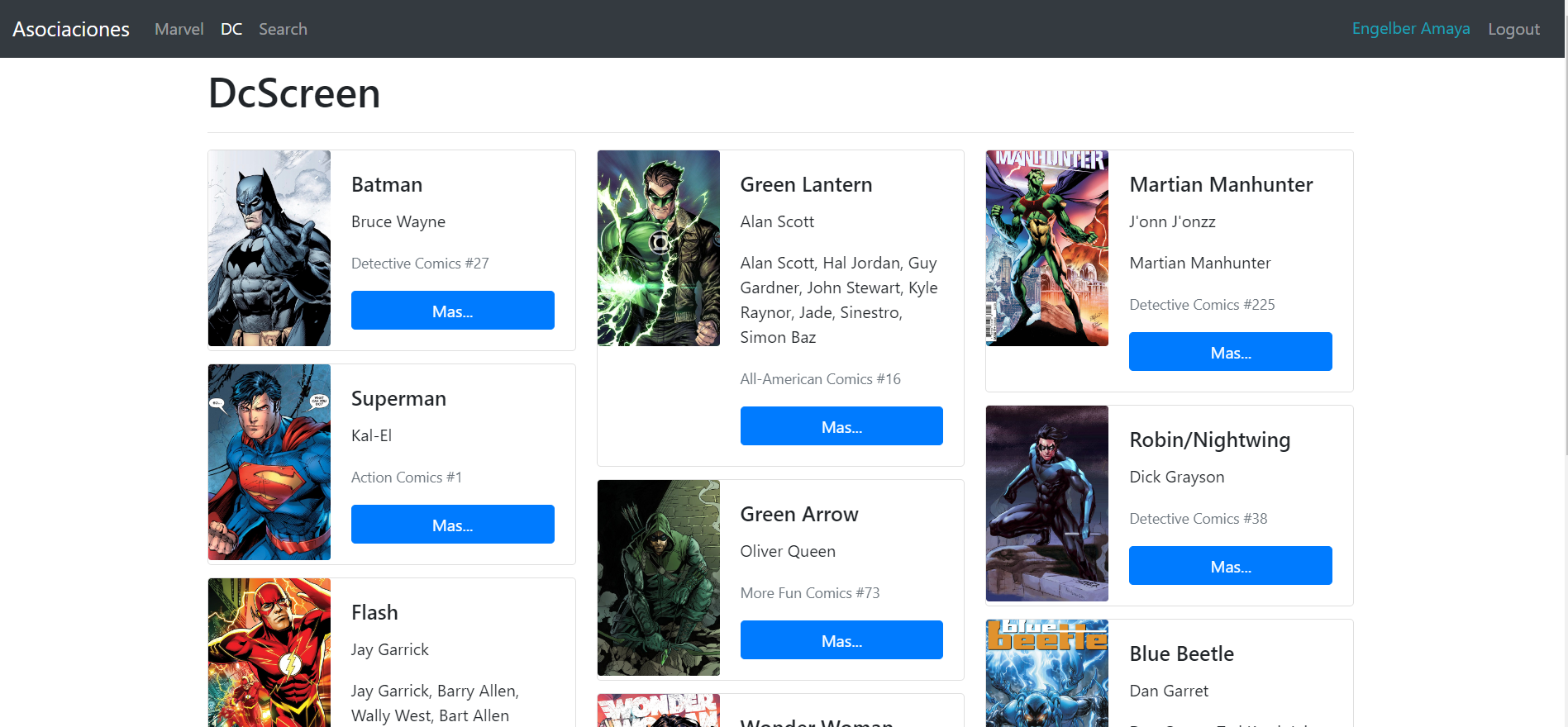This screenshot has width=1568, height=727.
Task: Click the Alan Scott alter ego line
Action: coord(777,221)
